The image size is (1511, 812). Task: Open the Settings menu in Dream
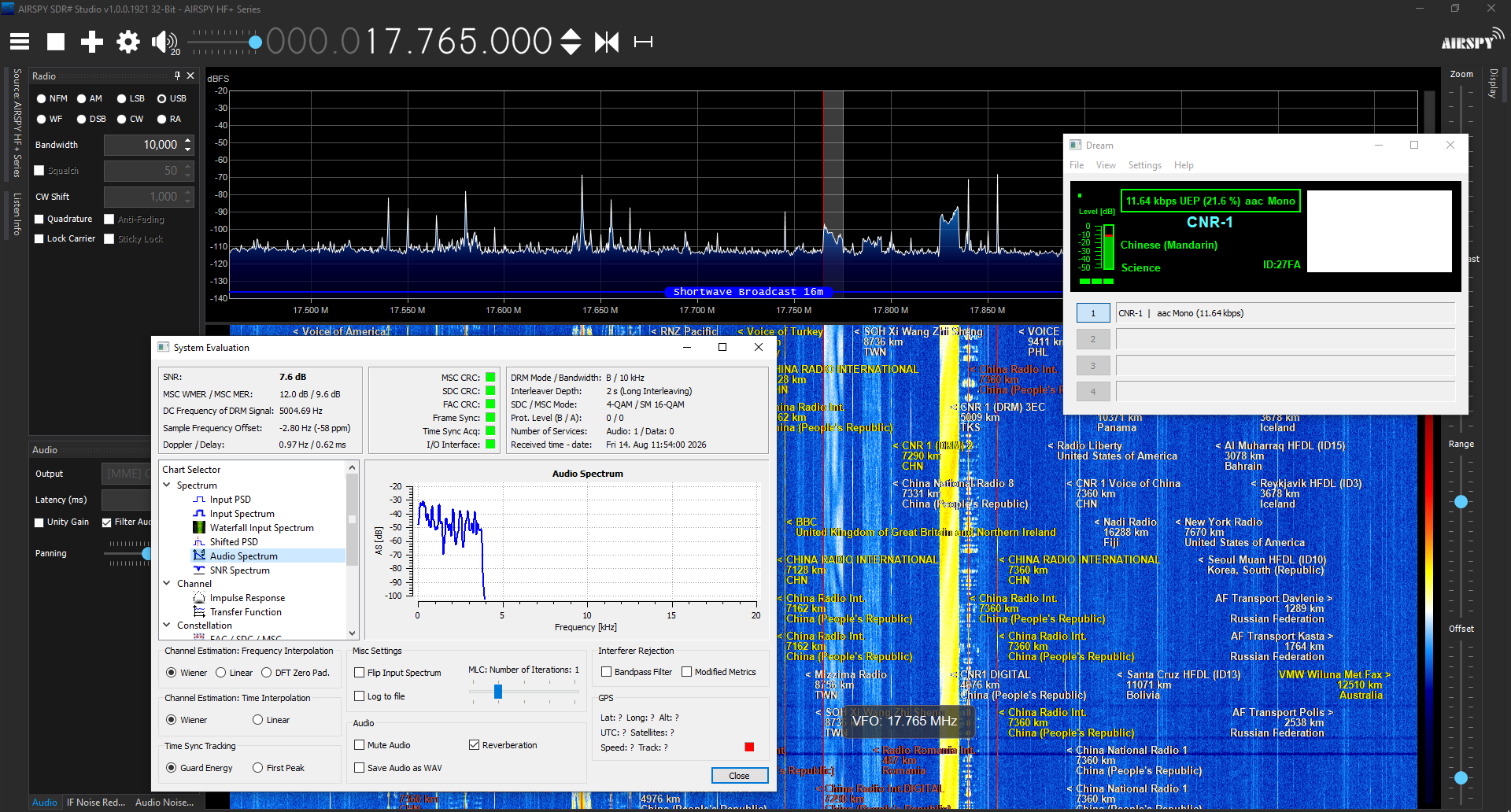[1144, 165]
